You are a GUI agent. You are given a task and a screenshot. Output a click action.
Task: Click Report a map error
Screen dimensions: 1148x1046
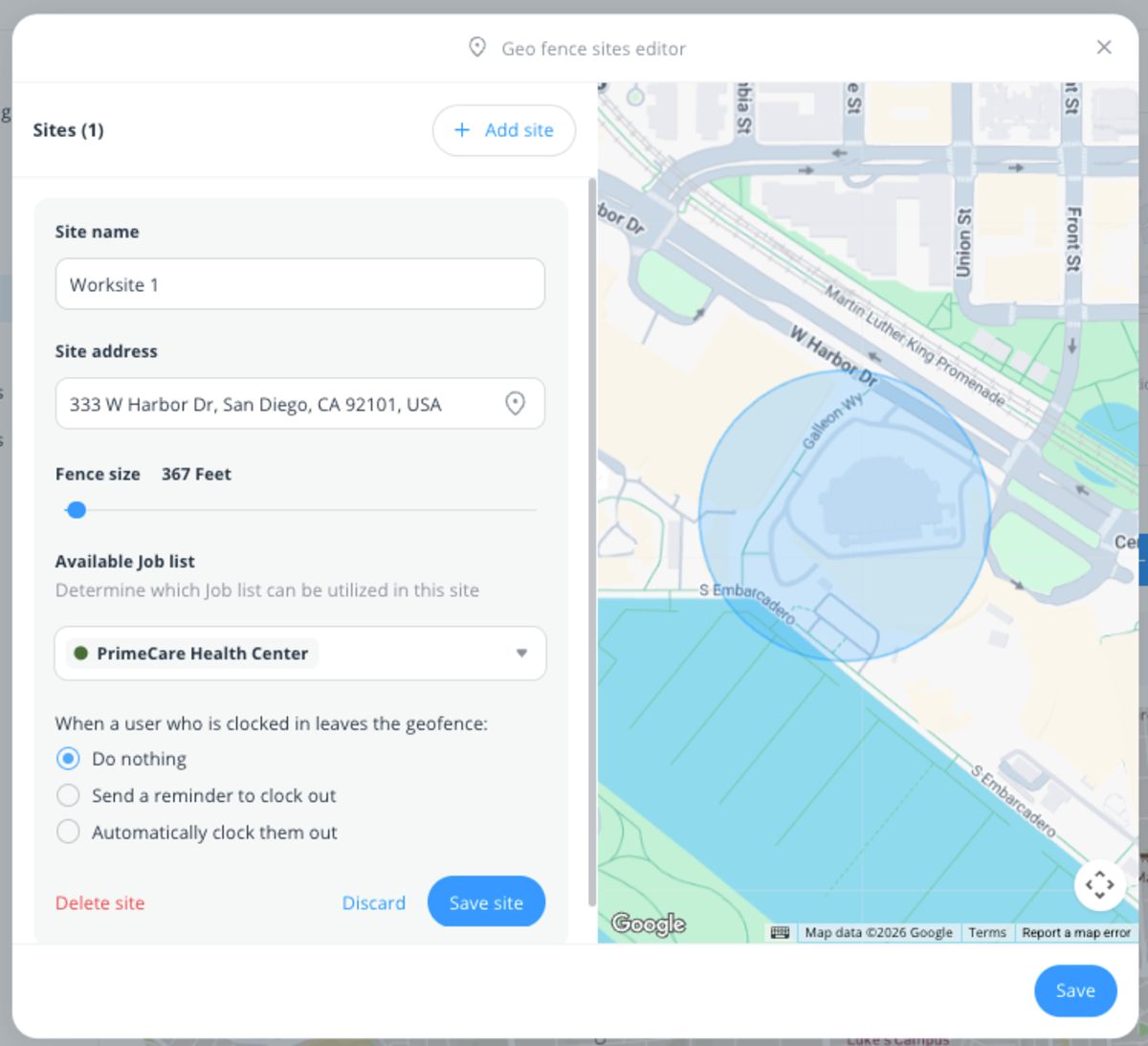click(1075, 932)
